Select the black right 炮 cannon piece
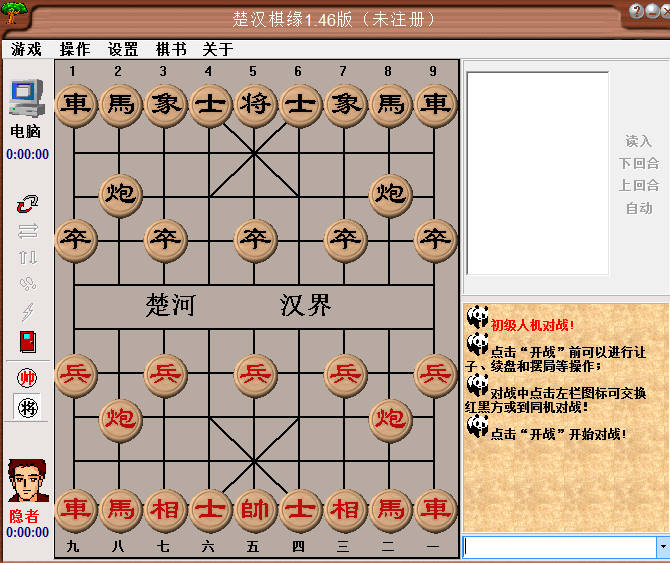670x563 pixels. tap(390, 195)
